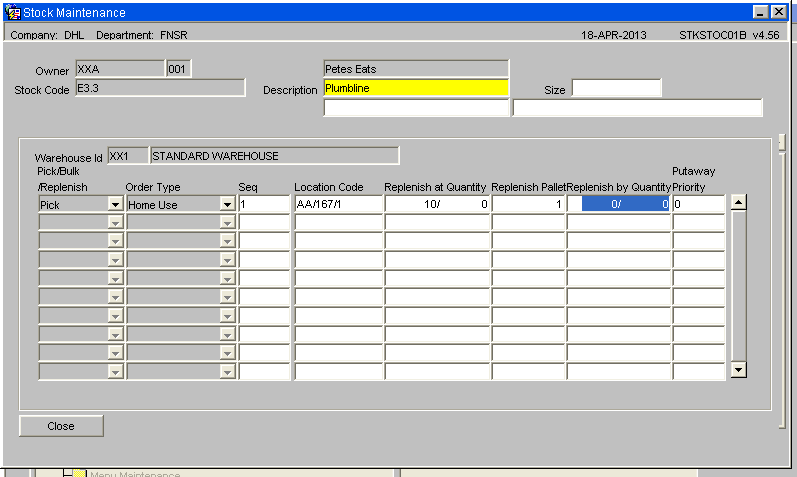Close the Stock Maintenance window with X

pyautogui.click(x=778, y=12)
